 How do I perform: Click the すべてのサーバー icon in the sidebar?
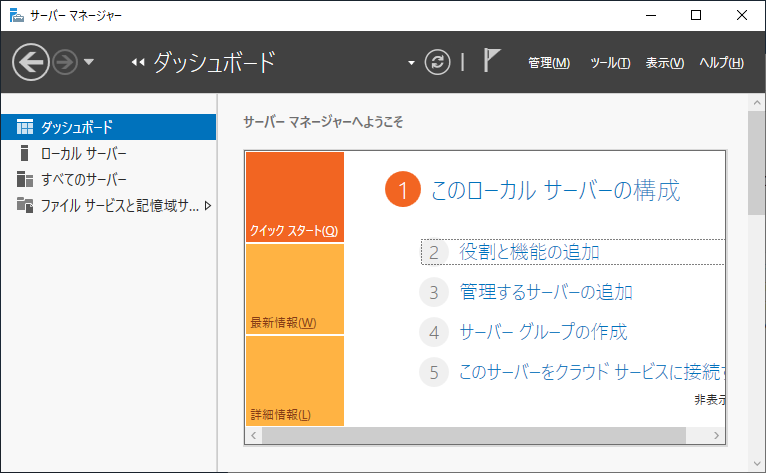click(x=25, y=179)
